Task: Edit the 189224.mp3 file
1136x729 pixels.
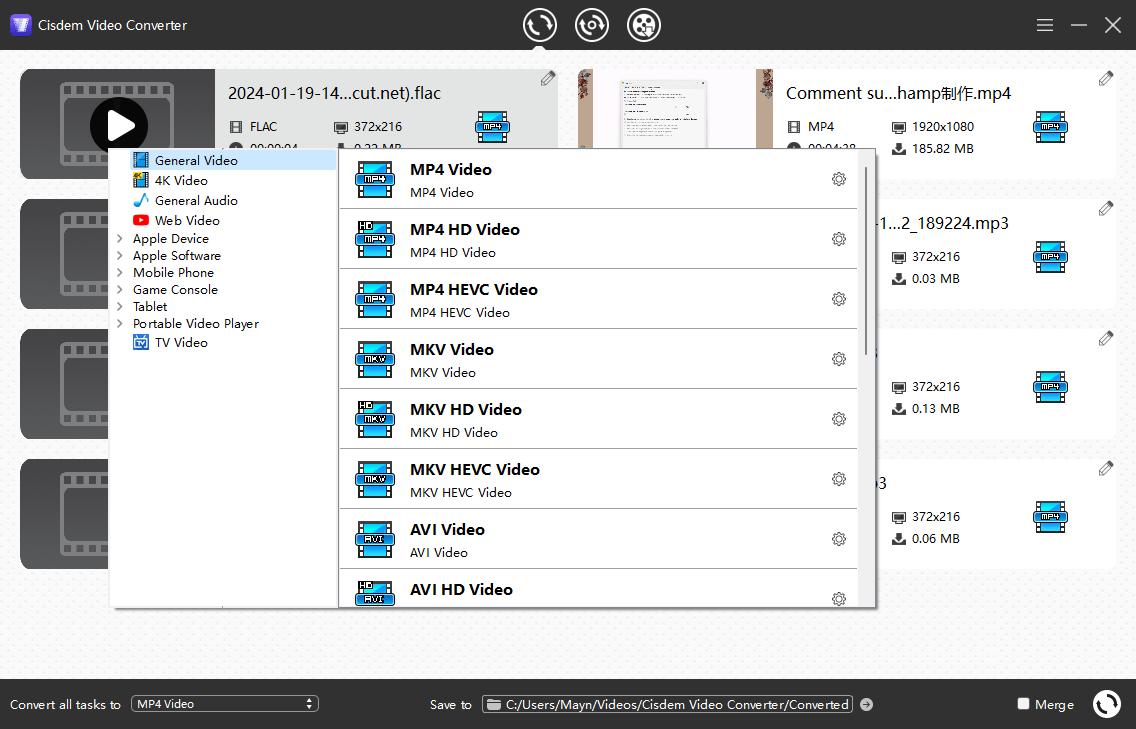Action: point(1106,209)
